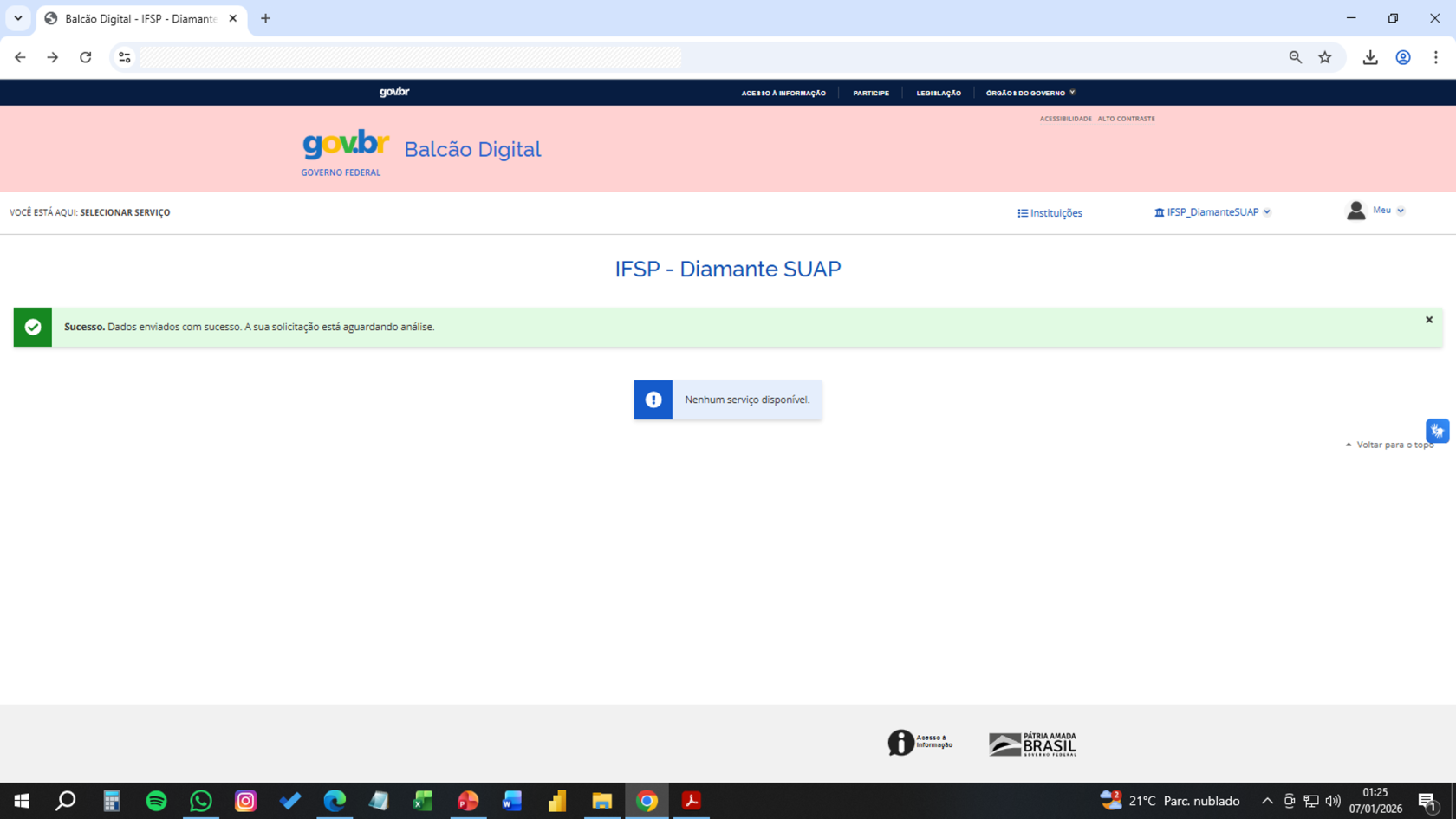Click the Acesso à Informação footer icon
Screen dimensions: 1456x819
(x=901, y=742)
